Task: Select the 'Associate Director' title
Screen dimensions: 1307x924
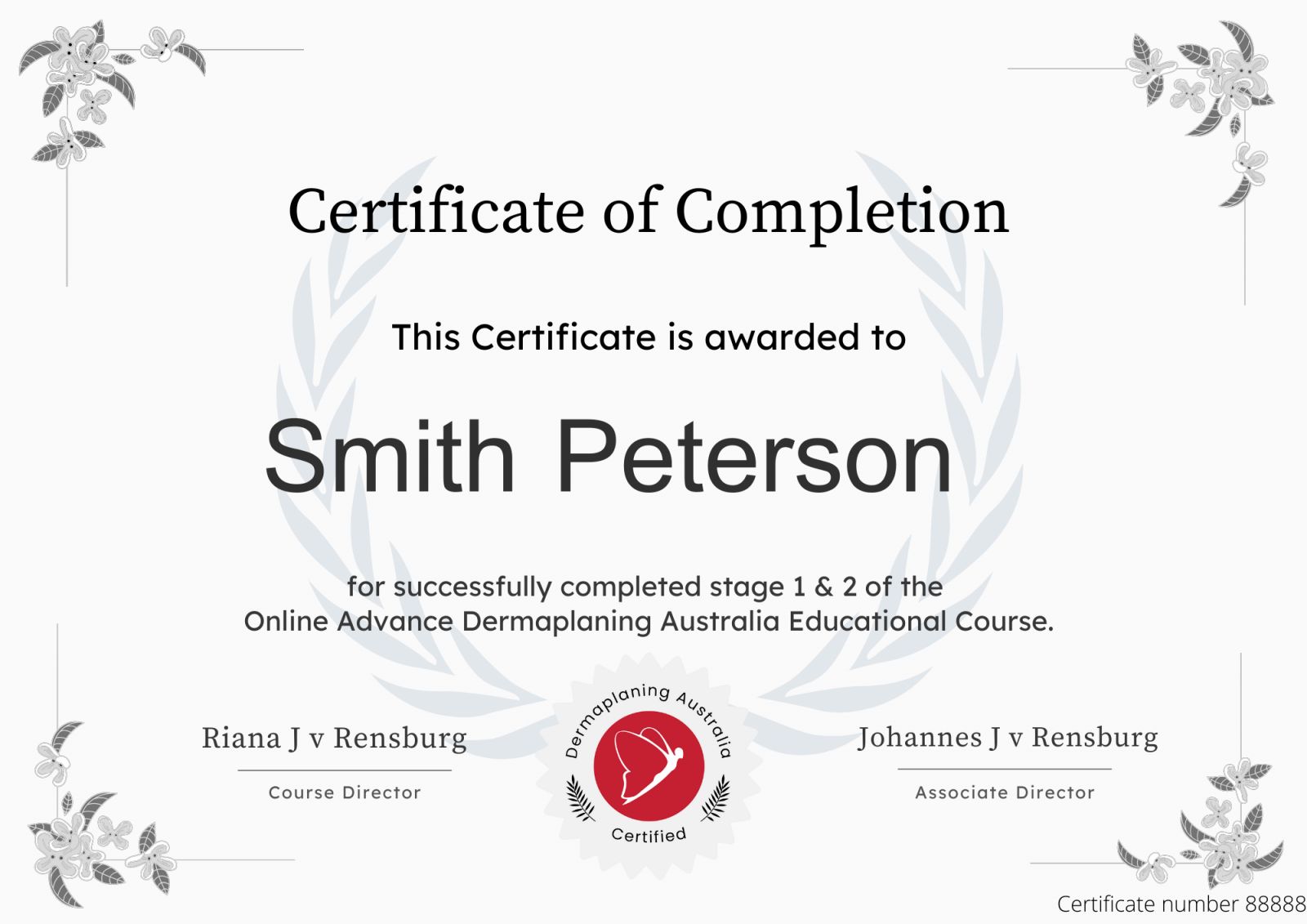Action: 1005,792
